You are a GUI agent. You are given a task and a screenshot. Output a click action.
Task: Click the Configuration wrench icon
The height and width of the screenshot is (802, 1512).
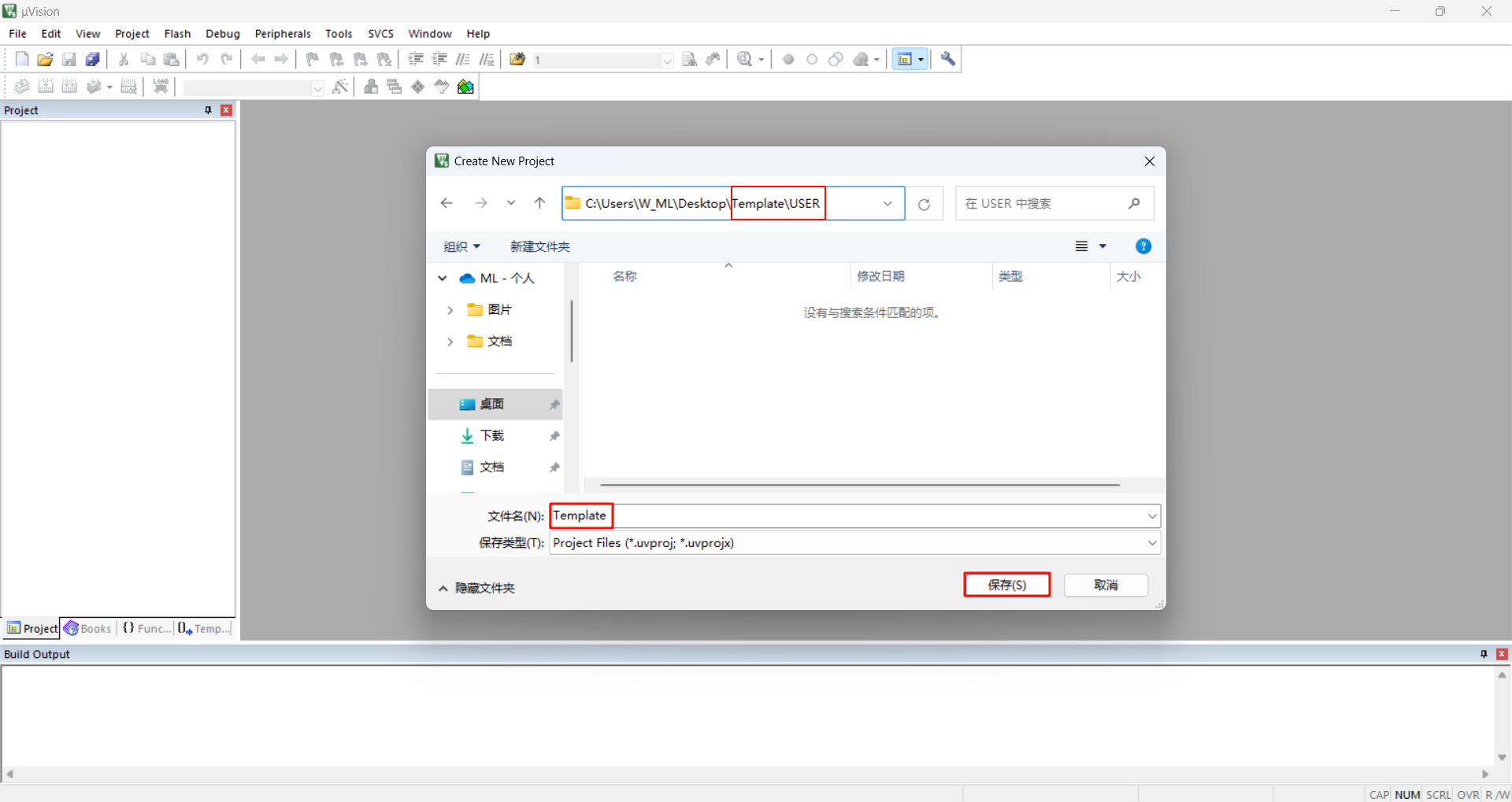(x=948, y=59)
